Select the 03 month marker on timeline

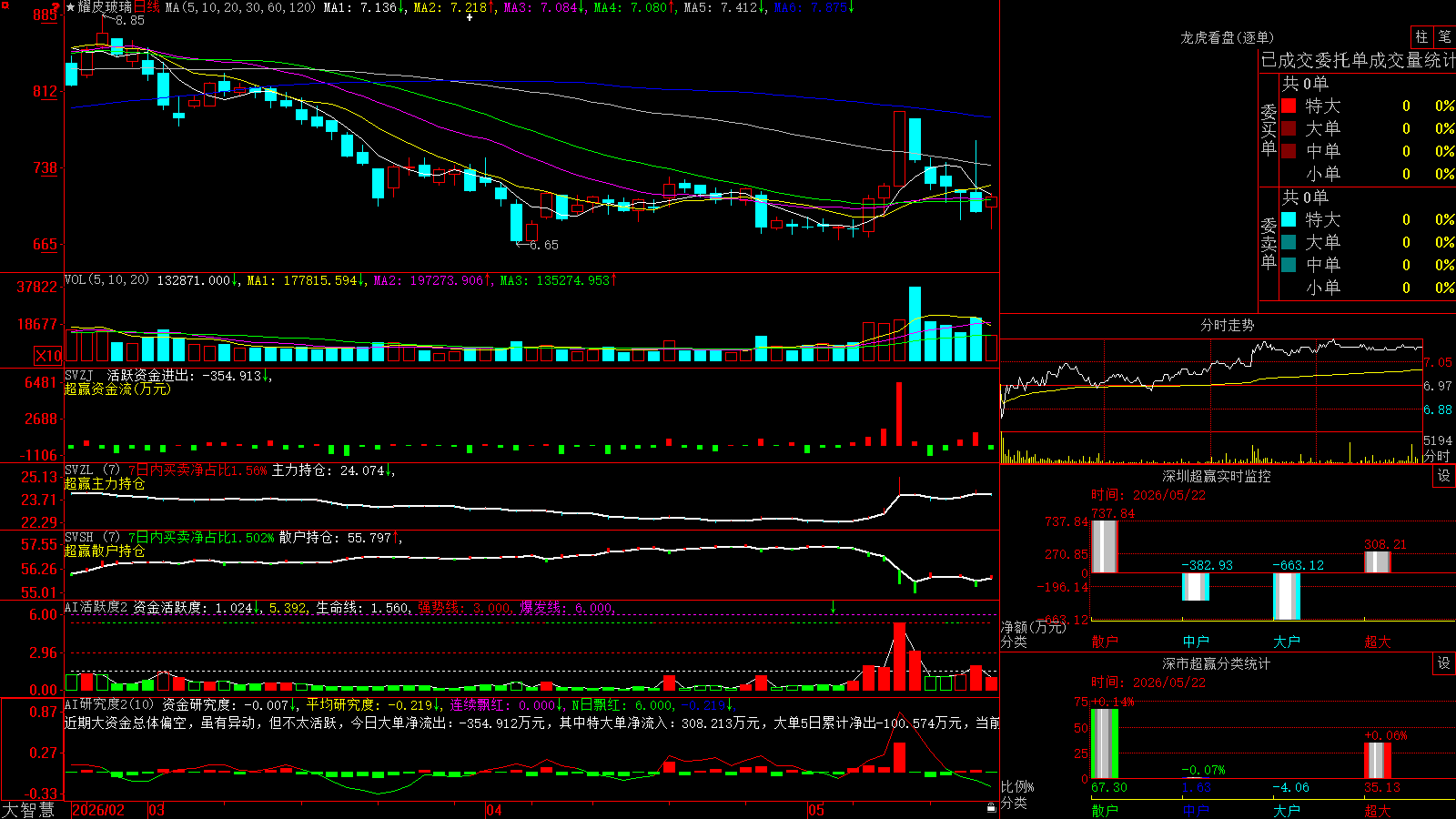(x=157, y=810)
